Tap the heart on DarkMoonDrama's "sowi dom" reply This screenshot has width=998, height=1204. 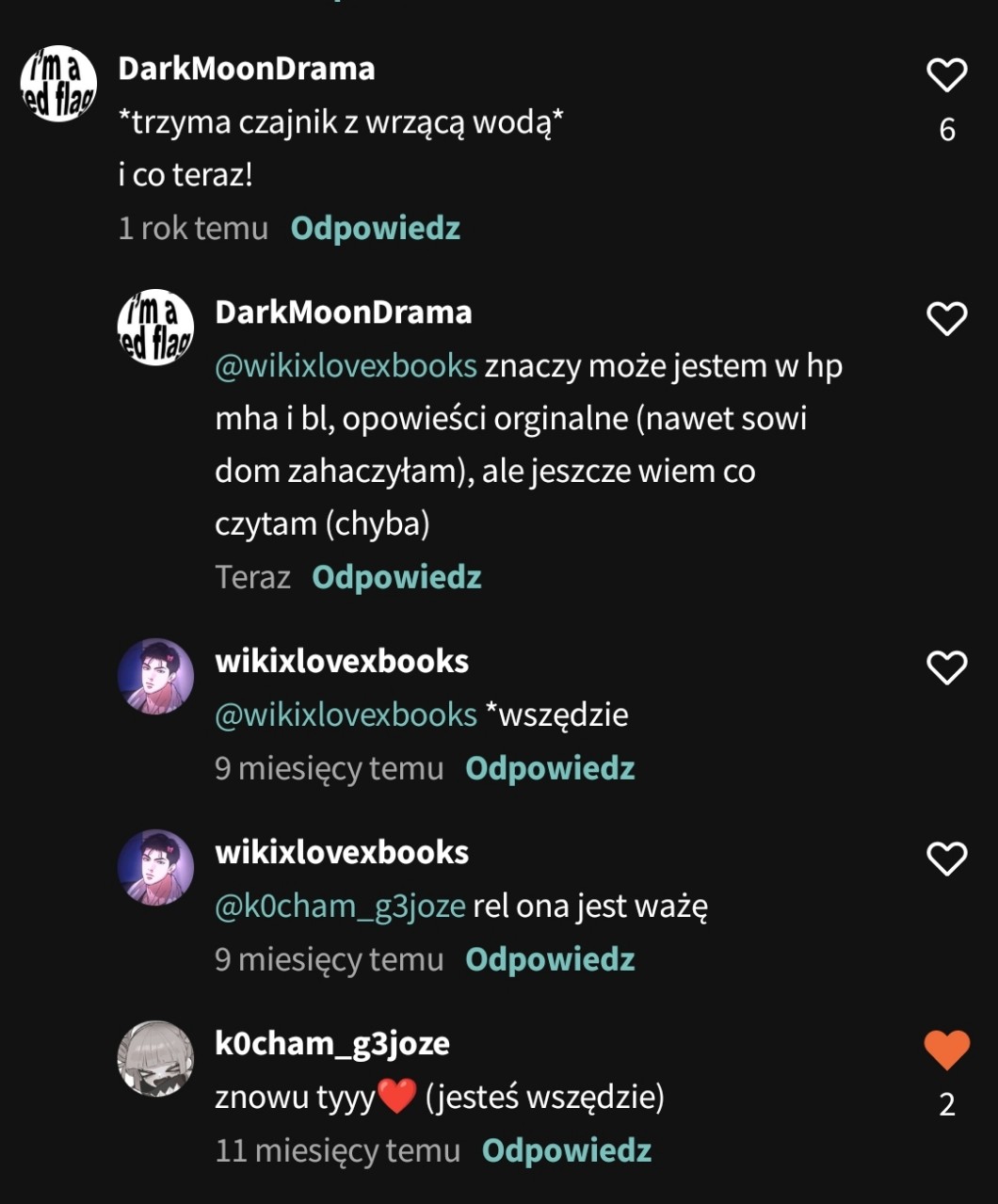click(946, 319)
